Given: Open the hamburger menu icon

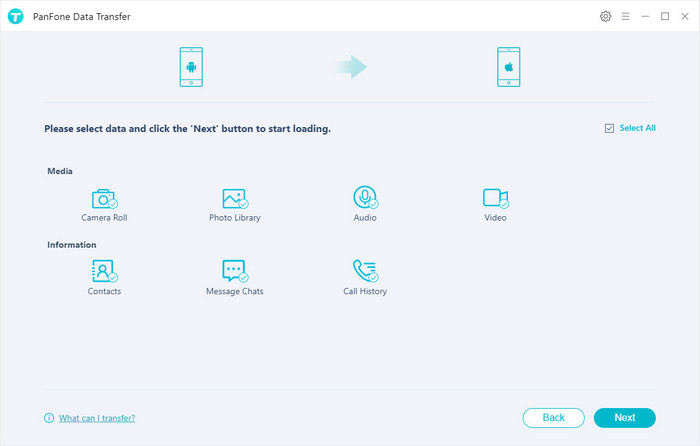Looking at the screenshot, I should coord(625,17).
